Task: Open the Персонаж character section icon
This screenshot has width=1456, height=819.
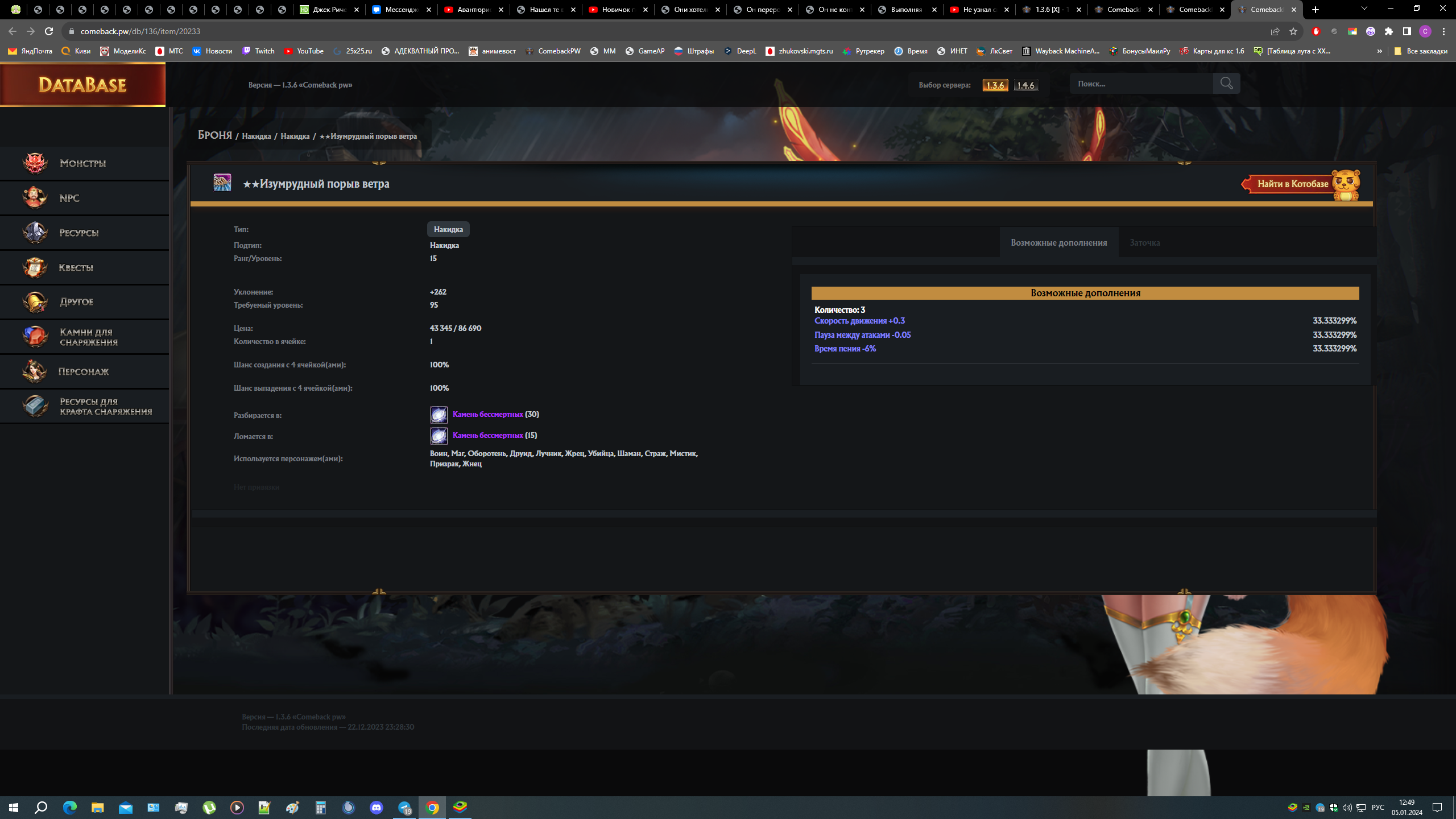Action: pyautogui.click(x=35, y=371)
